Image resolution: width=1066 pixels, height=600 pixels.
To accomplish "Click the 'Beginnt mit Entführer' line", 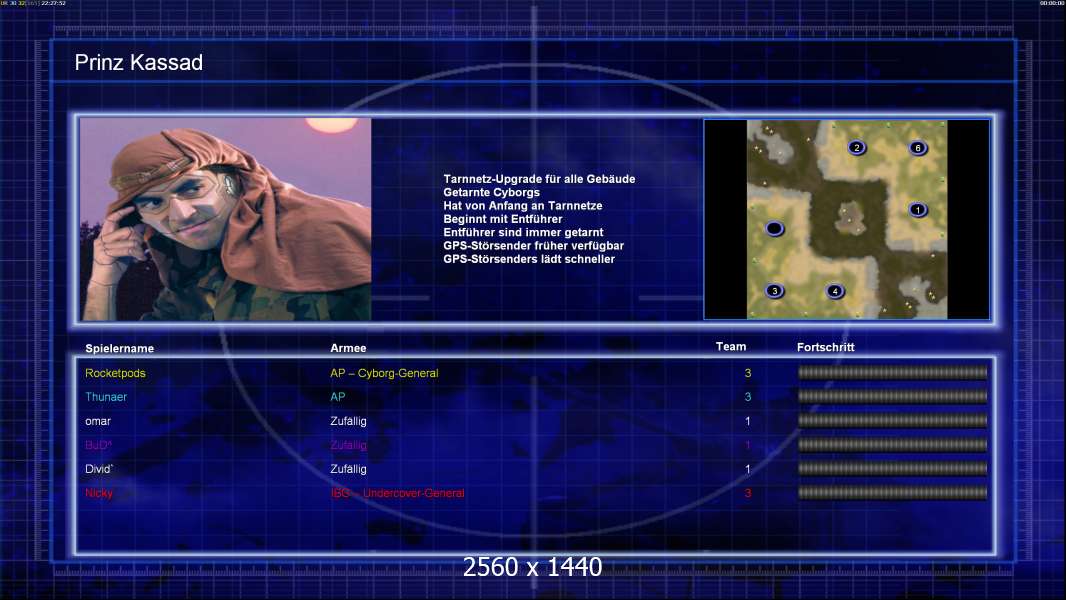I will coord(502,219).
